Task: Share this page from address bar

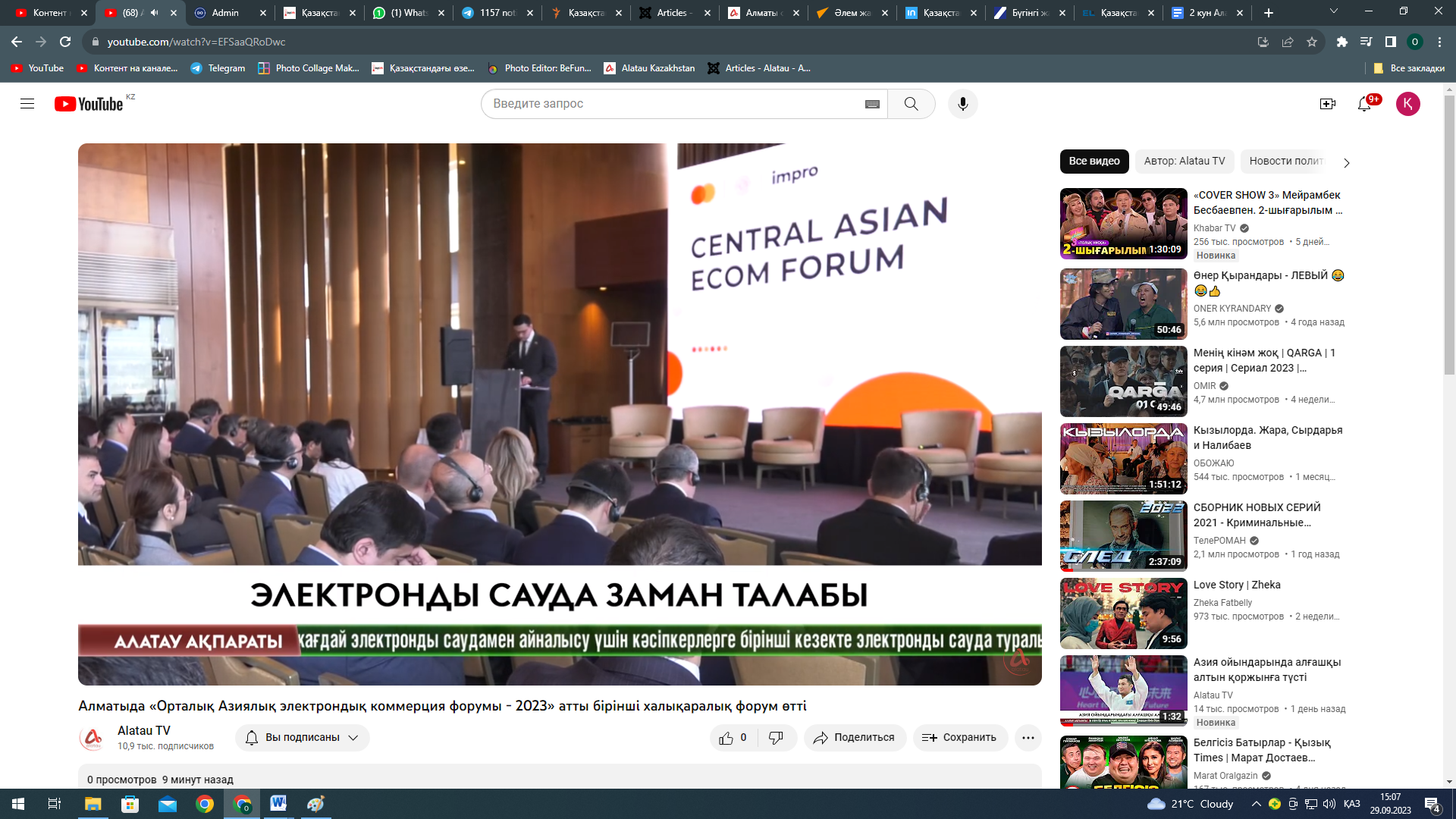Action: pos(1287,42)
